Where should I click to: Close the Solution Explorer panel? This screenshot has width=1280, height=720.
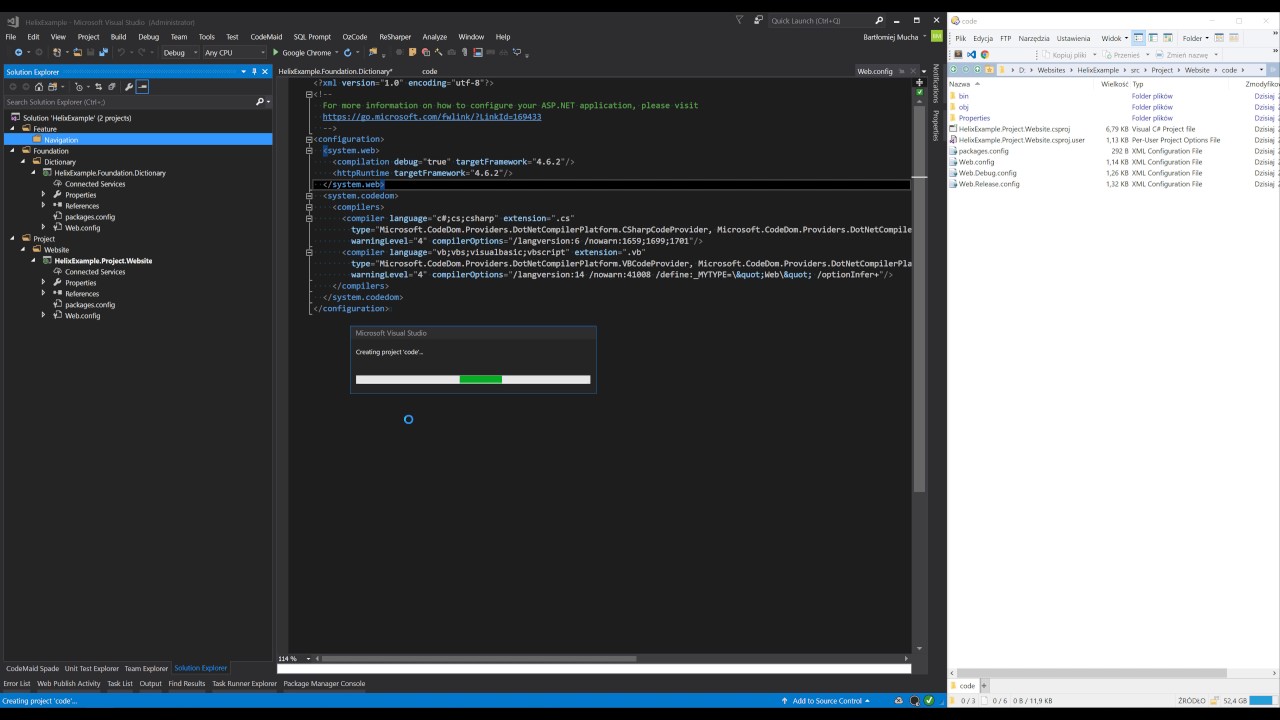[x=265, y=72]
